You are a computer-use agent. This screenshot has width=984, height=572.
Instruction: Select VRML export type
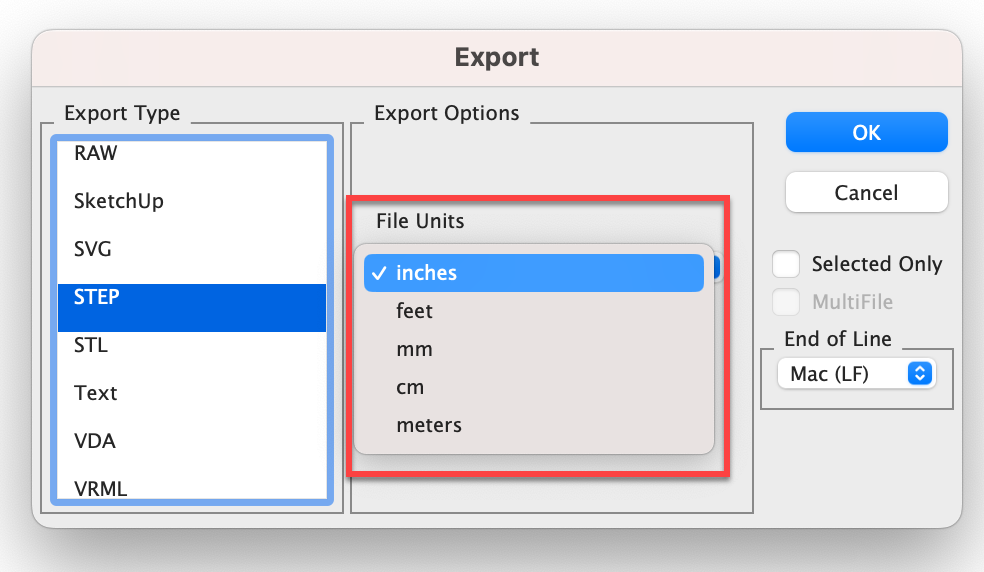coord(191,488)
